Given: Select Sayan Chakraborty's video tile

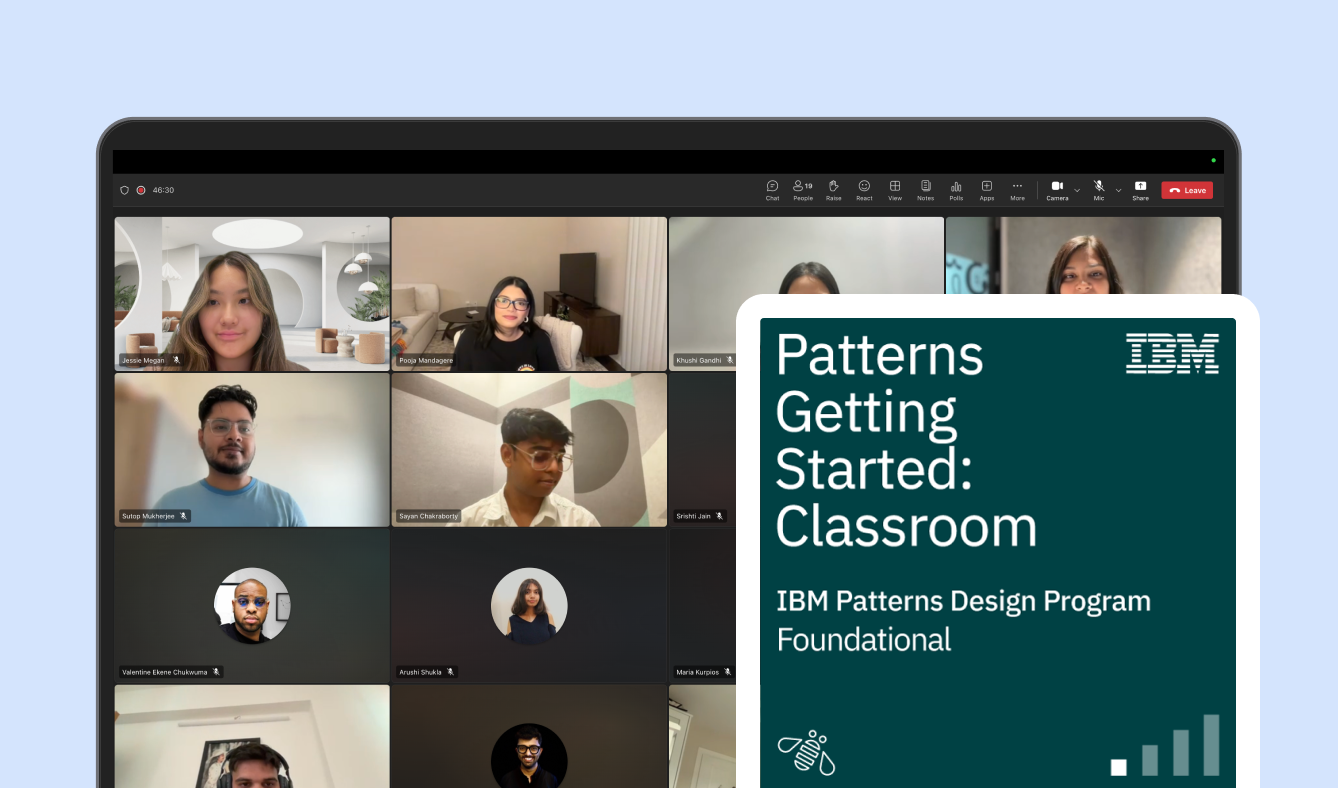Looking at the screenshot, I should [x=529, y=450].
